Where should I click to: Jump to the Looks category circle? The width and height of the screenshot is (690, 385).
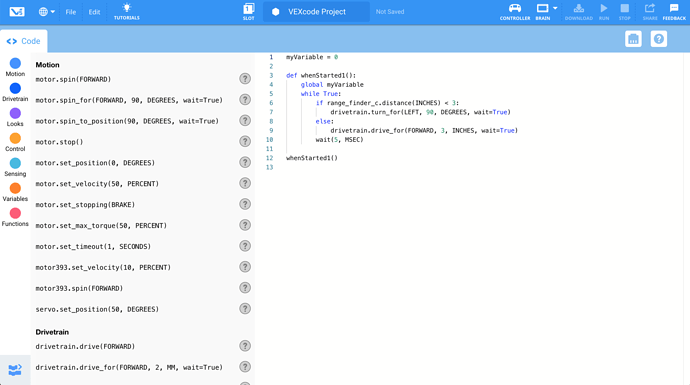pos(15,114)
